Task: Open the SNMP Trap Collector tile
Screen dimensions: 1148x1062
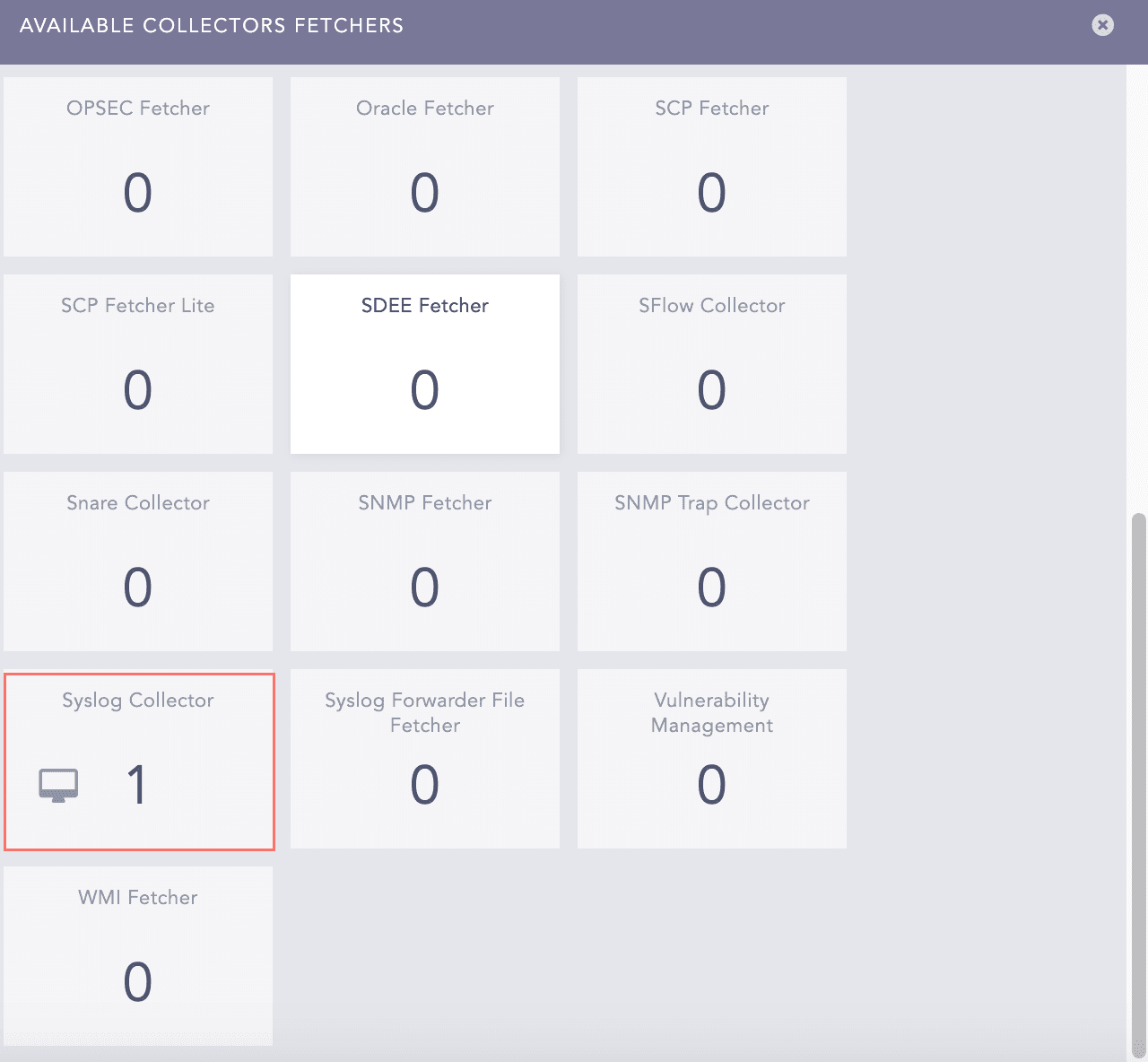Action: pos(711,561)
